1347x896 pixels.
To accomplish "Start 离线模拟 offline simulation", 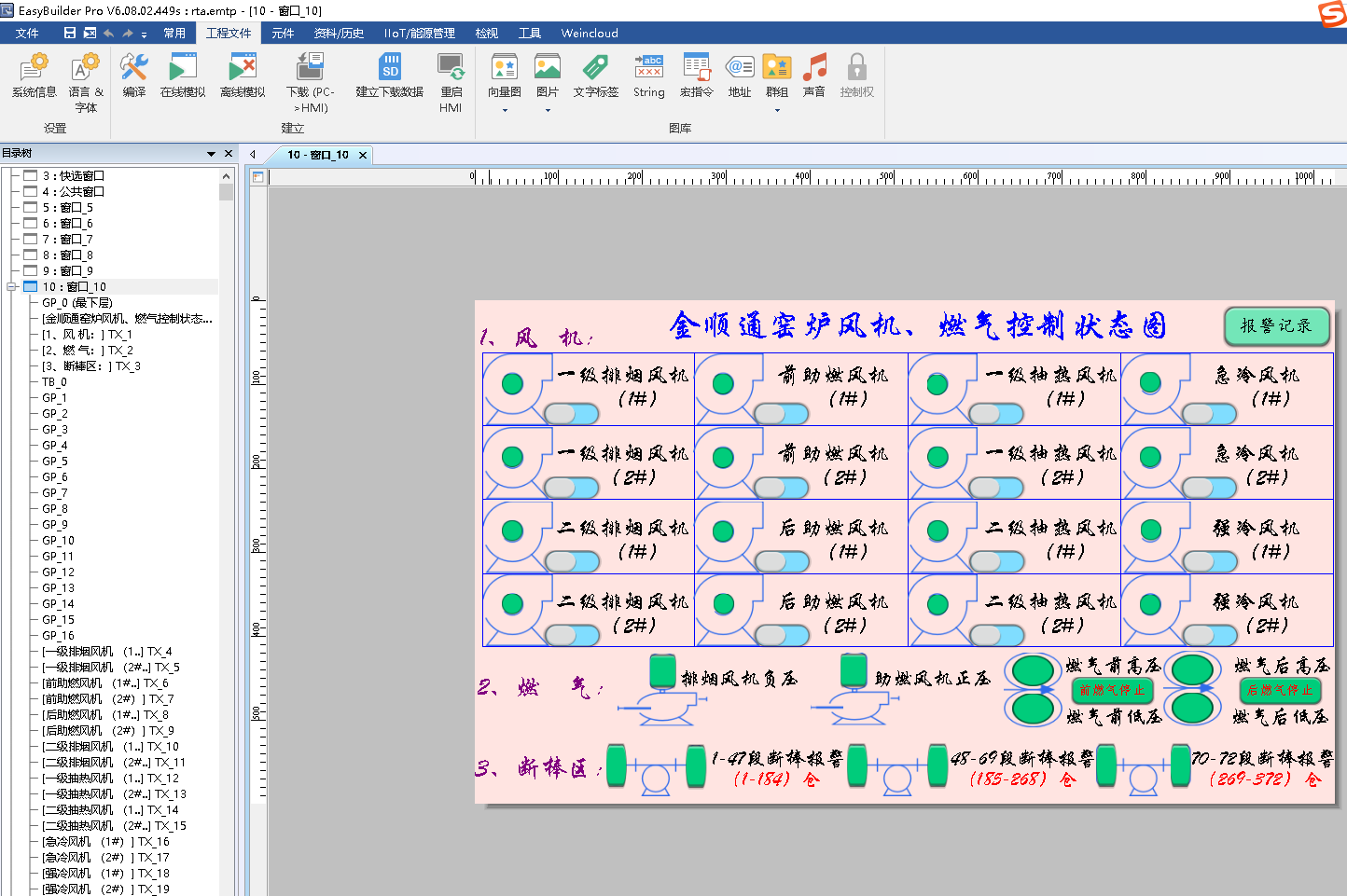I will [243, 75].
